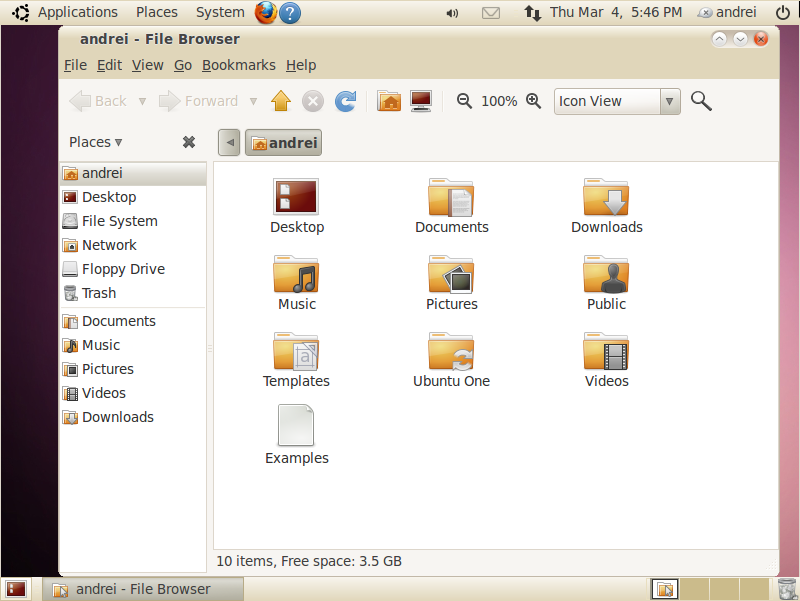Open the File menu

pos(75,65)
